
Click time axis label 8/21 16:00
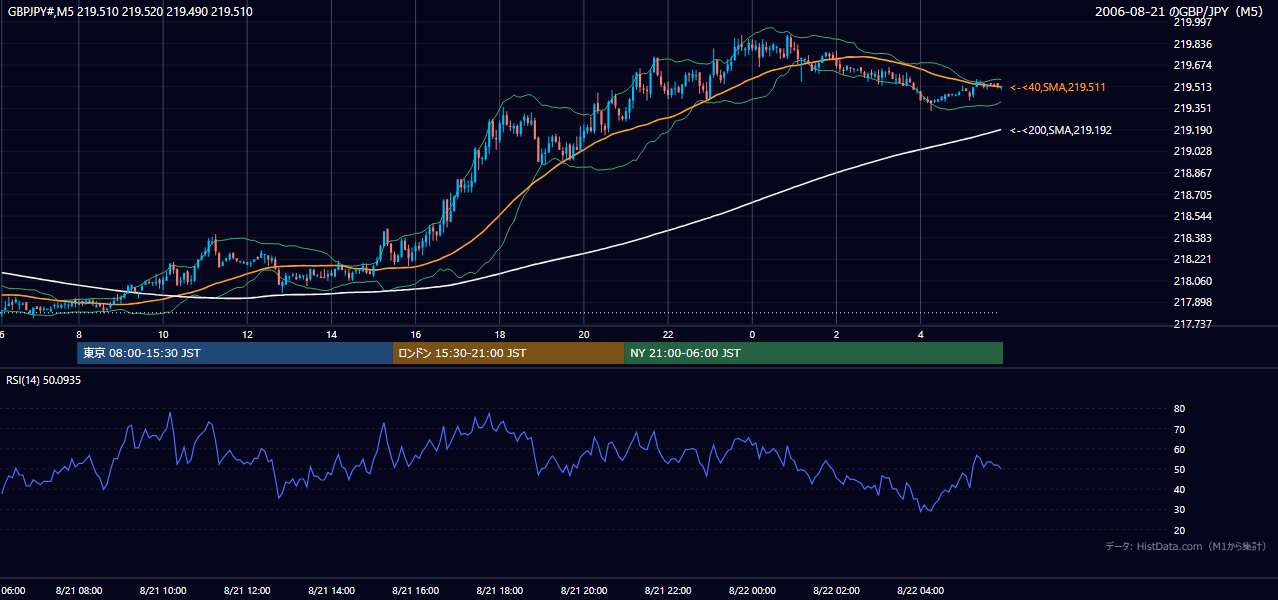416,591
